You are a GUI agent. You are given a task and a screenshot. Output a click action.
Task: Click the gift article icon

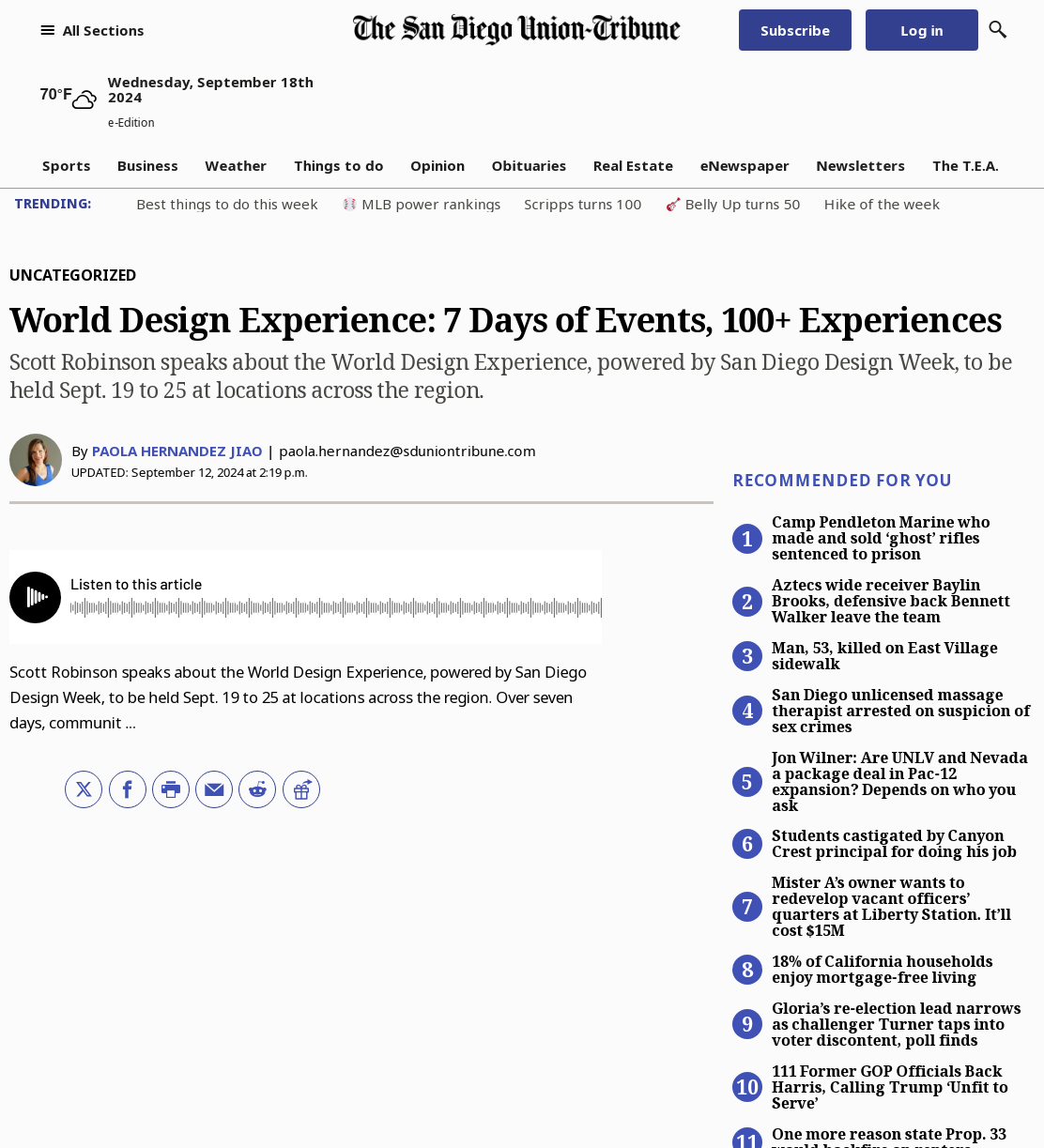pyautogui.click(x=301, y=789)
